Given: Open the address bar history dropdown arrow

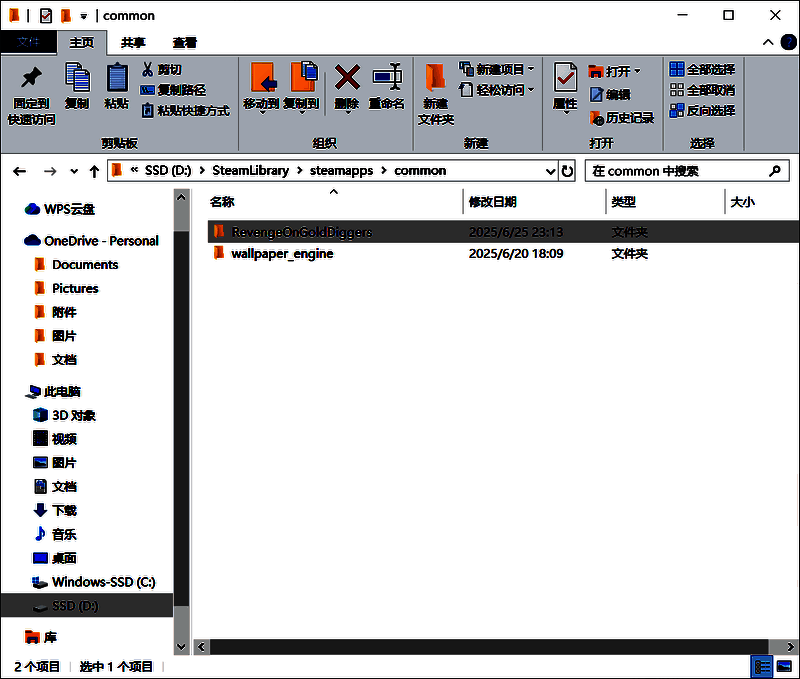Looking at the screenshot, I should coord(550,171).
